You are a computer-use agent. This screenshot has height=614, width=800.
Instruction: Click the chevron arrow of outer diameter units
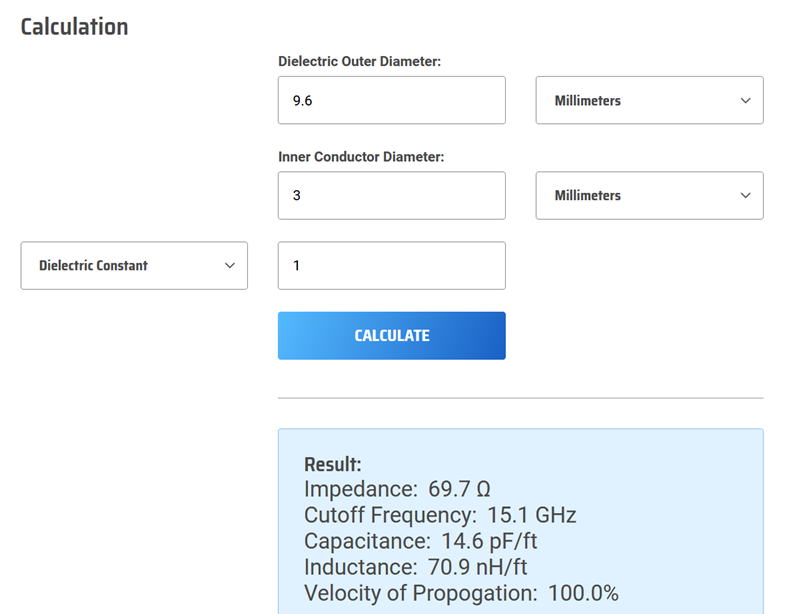(745, 101)
